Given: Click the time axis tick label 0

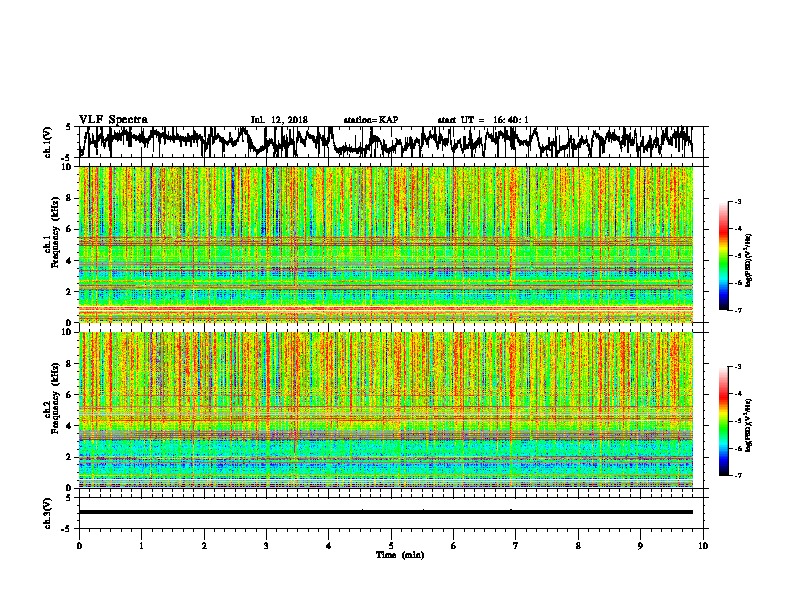Looking at the screenshot, I should point(79,546).
